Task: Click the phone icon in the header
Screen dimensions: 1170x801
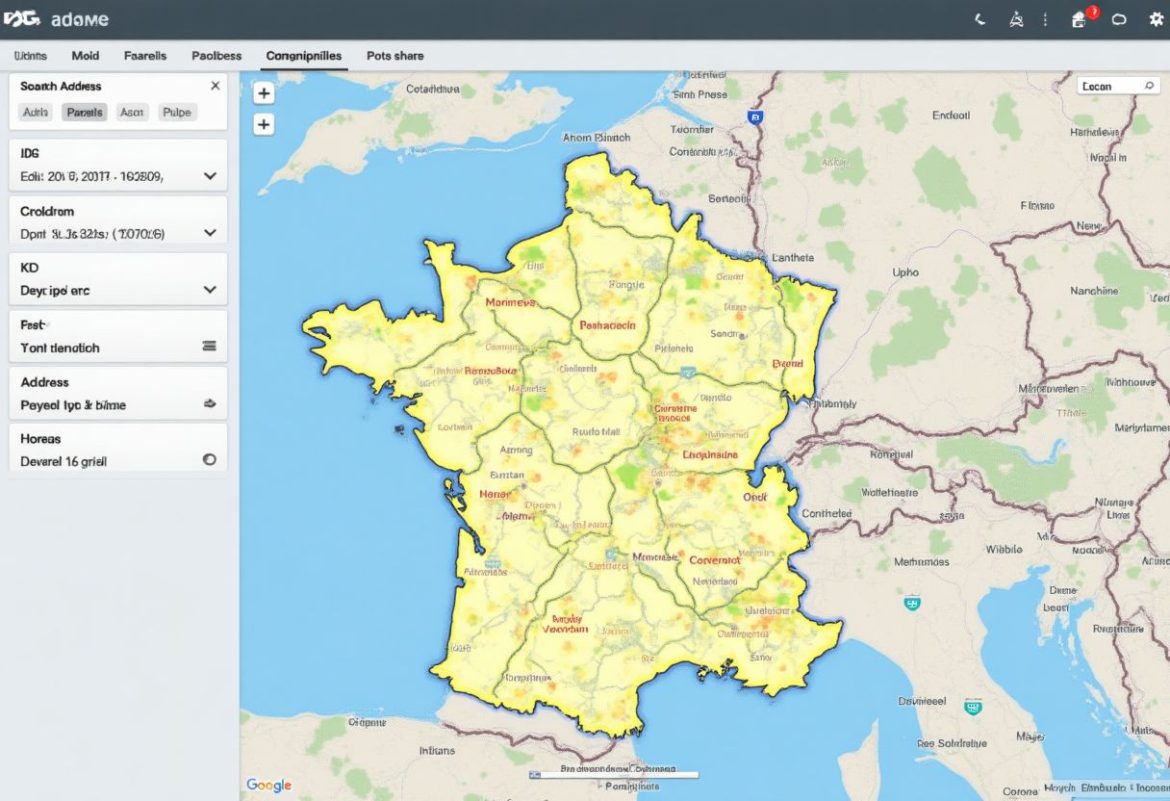Action: (x=980, y=19)
